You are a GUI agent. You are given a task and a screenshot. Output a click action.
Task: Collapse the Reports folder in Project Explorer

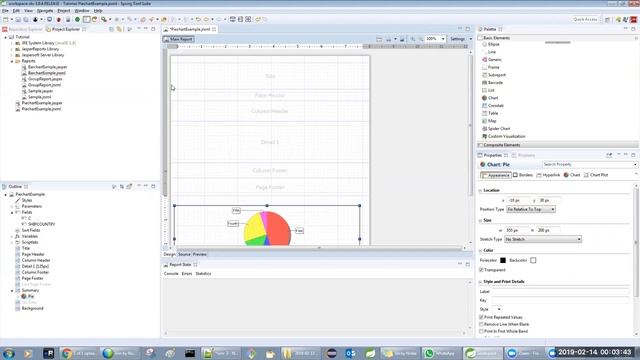click(x=12, y=61)
